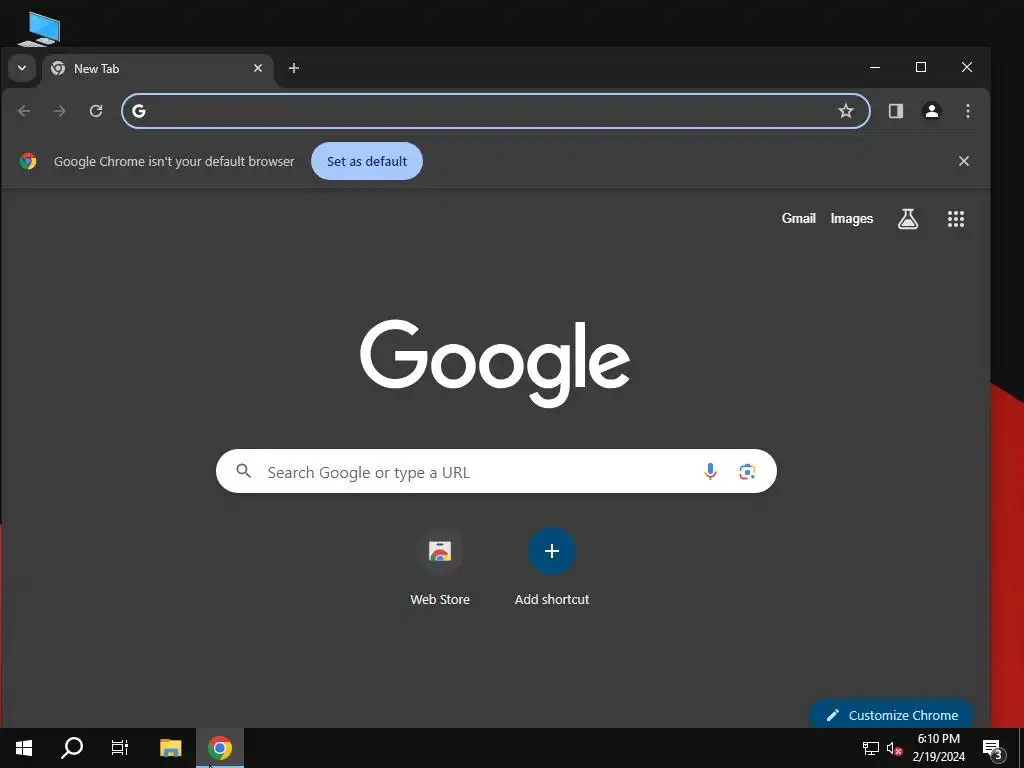Minimize the Chrome window

(x=875, y=67)
